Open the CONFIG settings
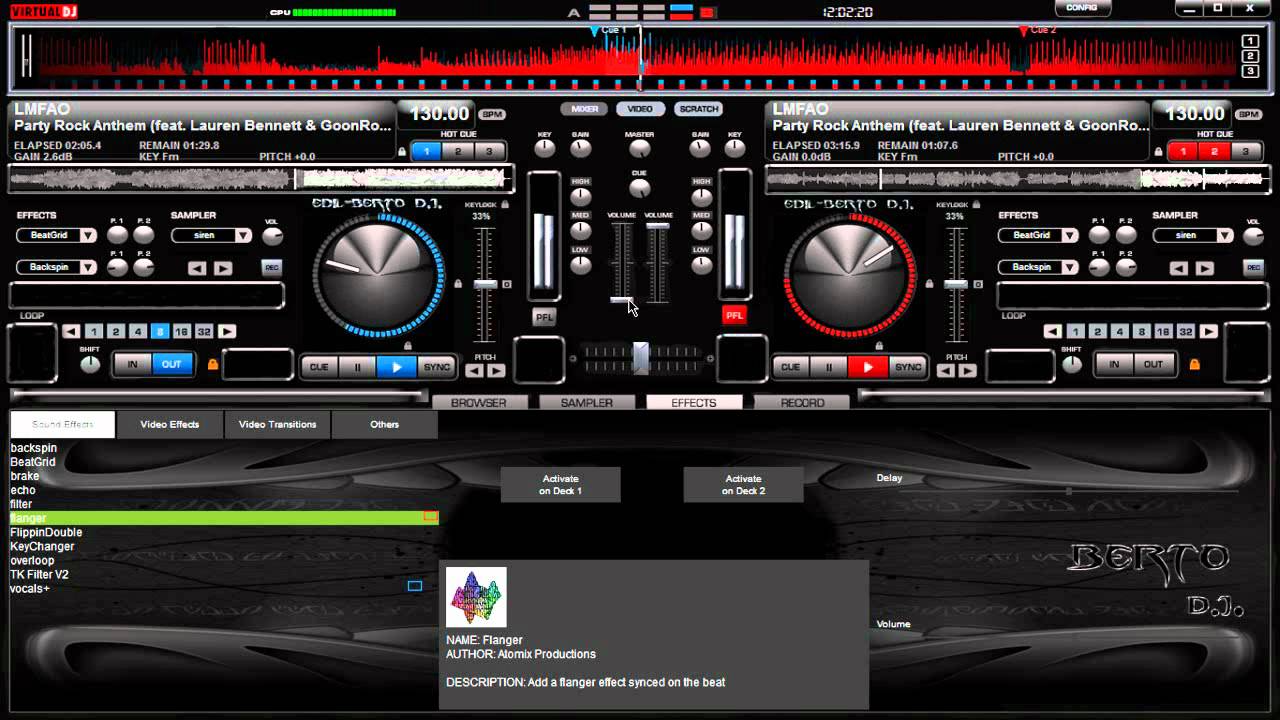Viewport: 1280px width, 720px height. (x=1081, y=8)
